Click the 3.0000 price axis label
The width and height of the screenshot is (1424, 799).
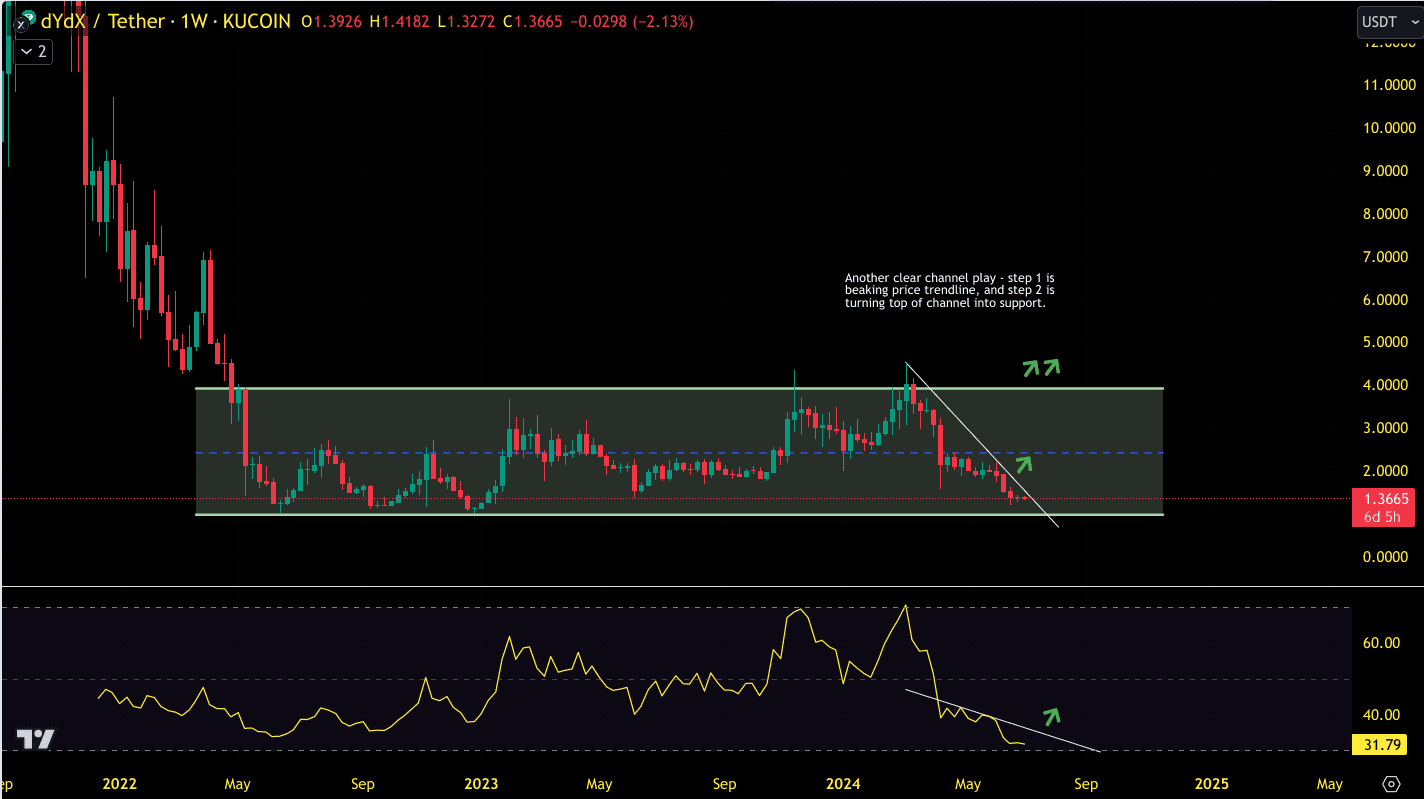coord(1384,428)
